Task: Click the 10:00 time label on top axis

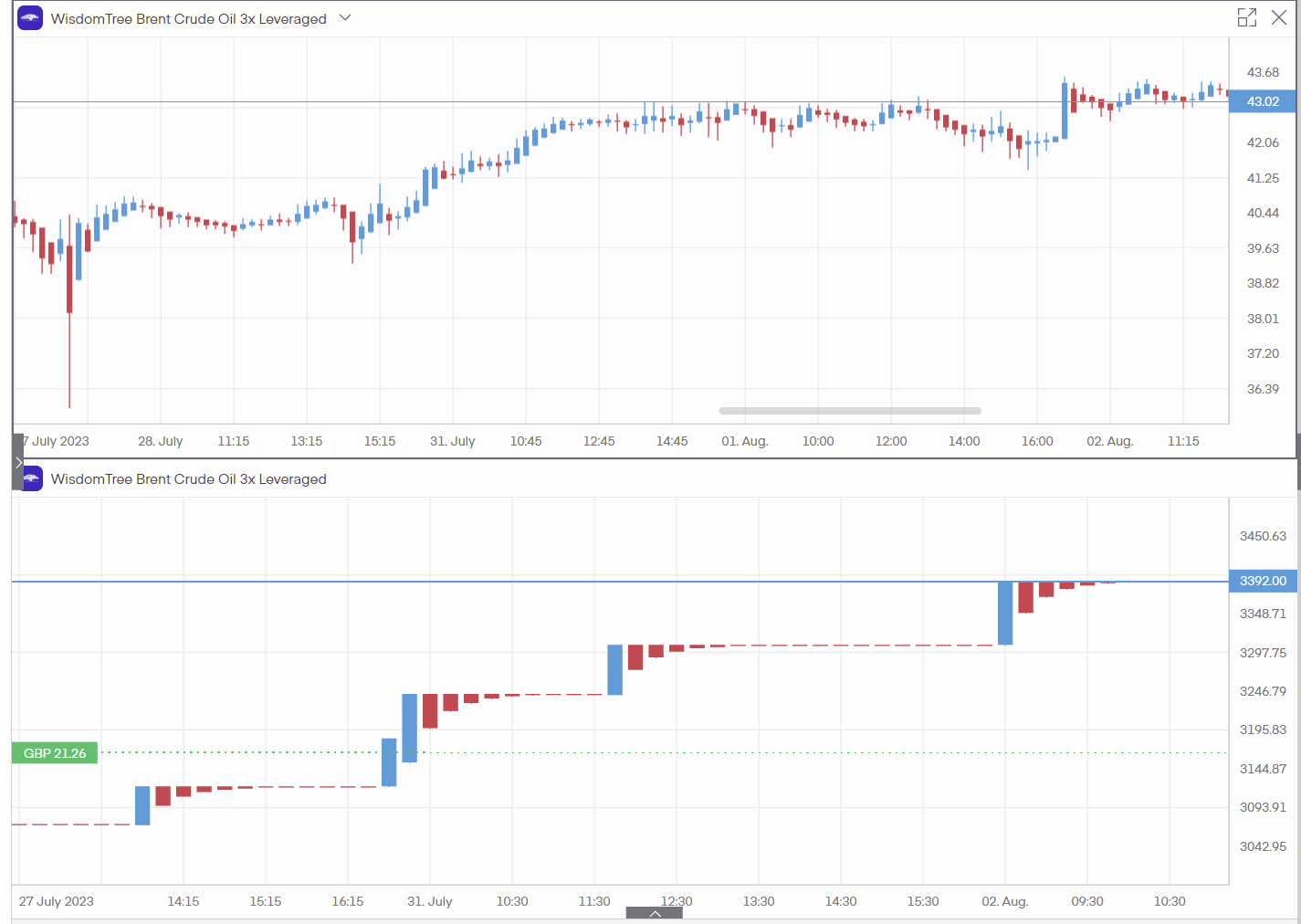Action: 818,441
